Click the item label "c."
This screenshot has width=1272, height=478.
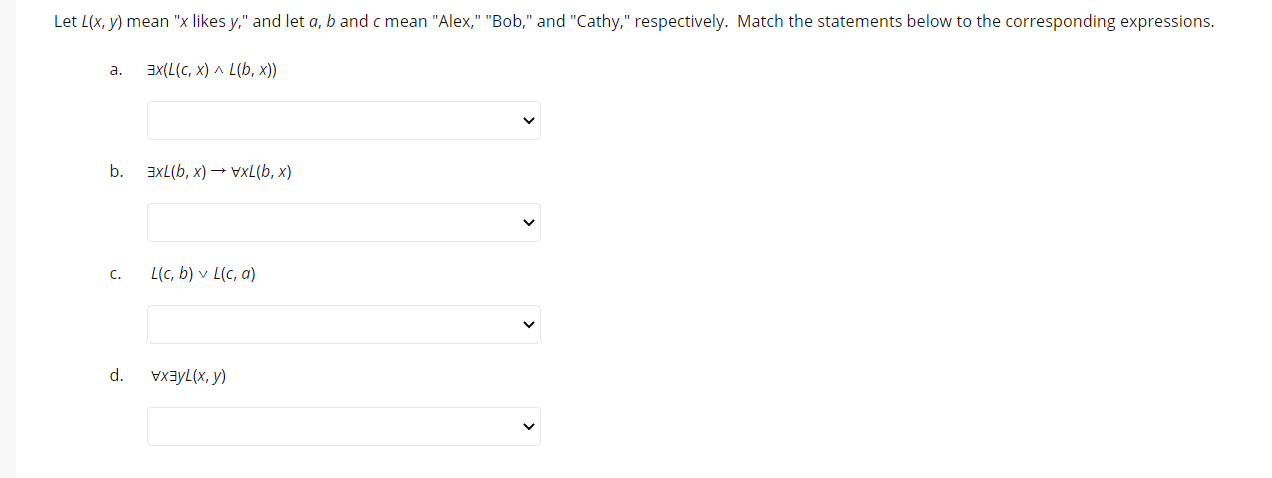pyautogui.click(x=116, y=274)
